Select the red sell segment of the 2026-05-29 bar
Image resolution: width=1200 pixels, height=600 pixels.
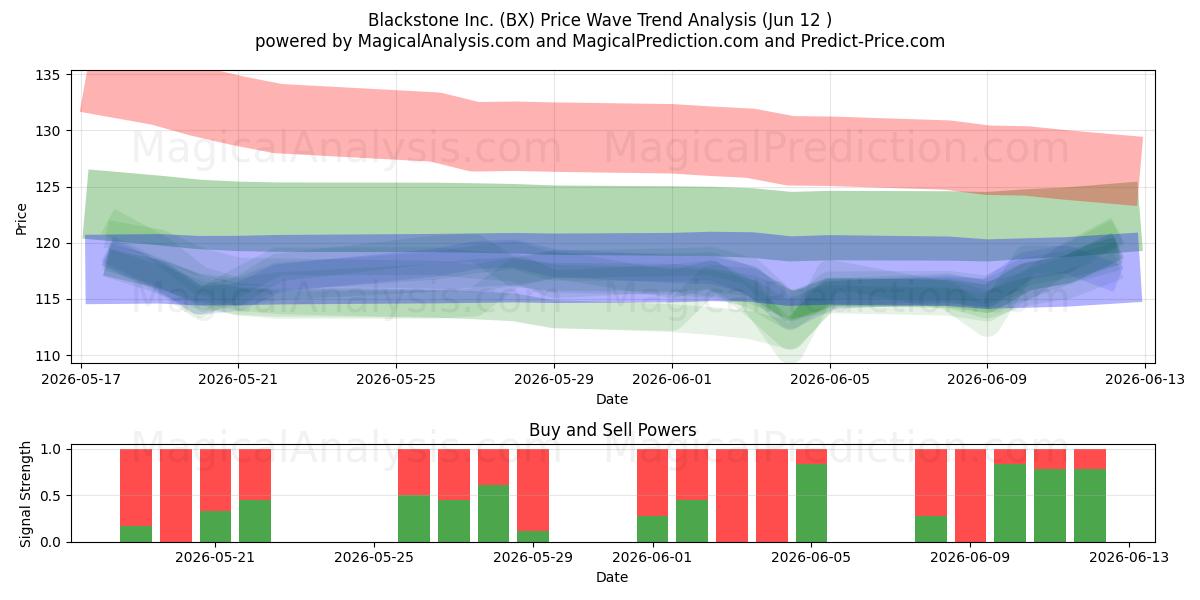533,490
